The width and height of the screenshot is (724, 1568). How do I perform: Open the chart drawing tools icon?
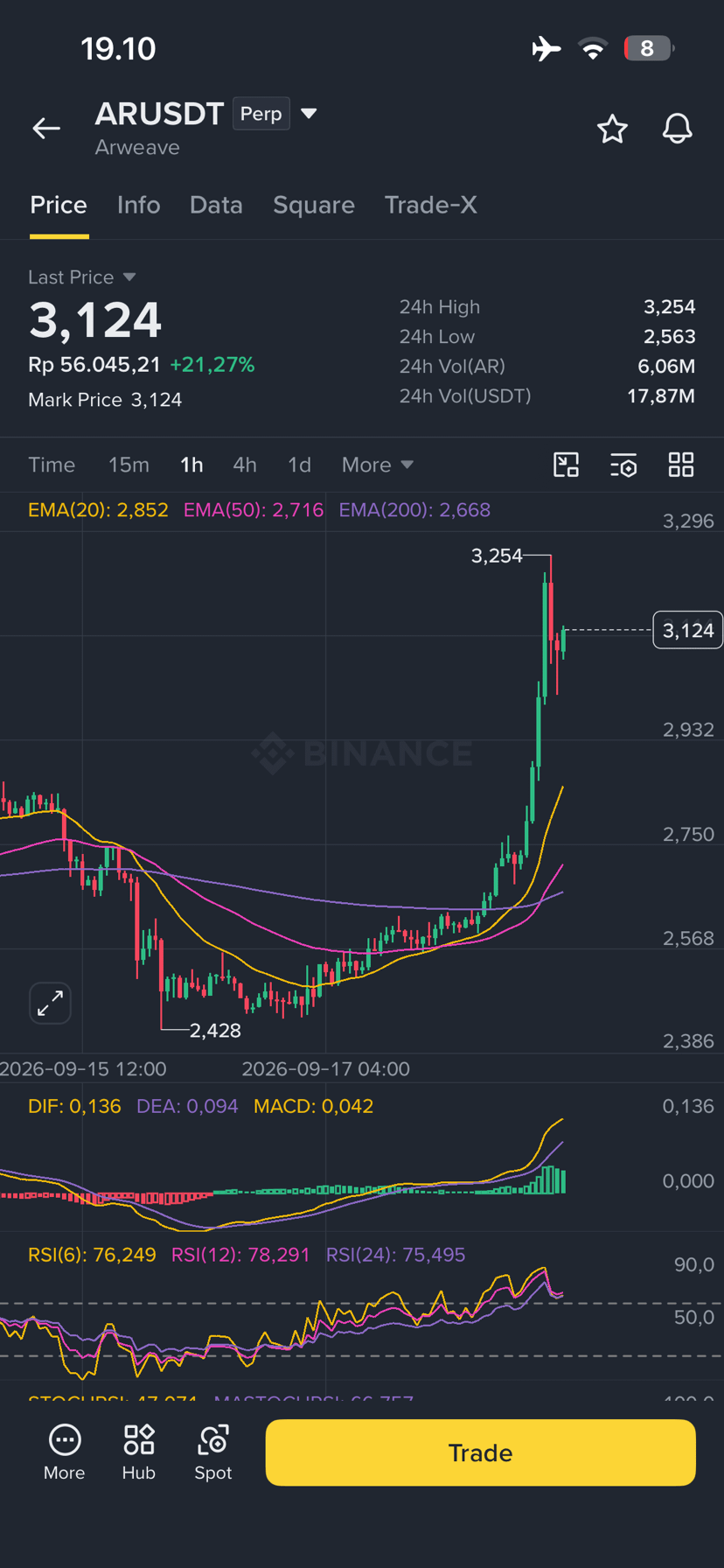567,465
